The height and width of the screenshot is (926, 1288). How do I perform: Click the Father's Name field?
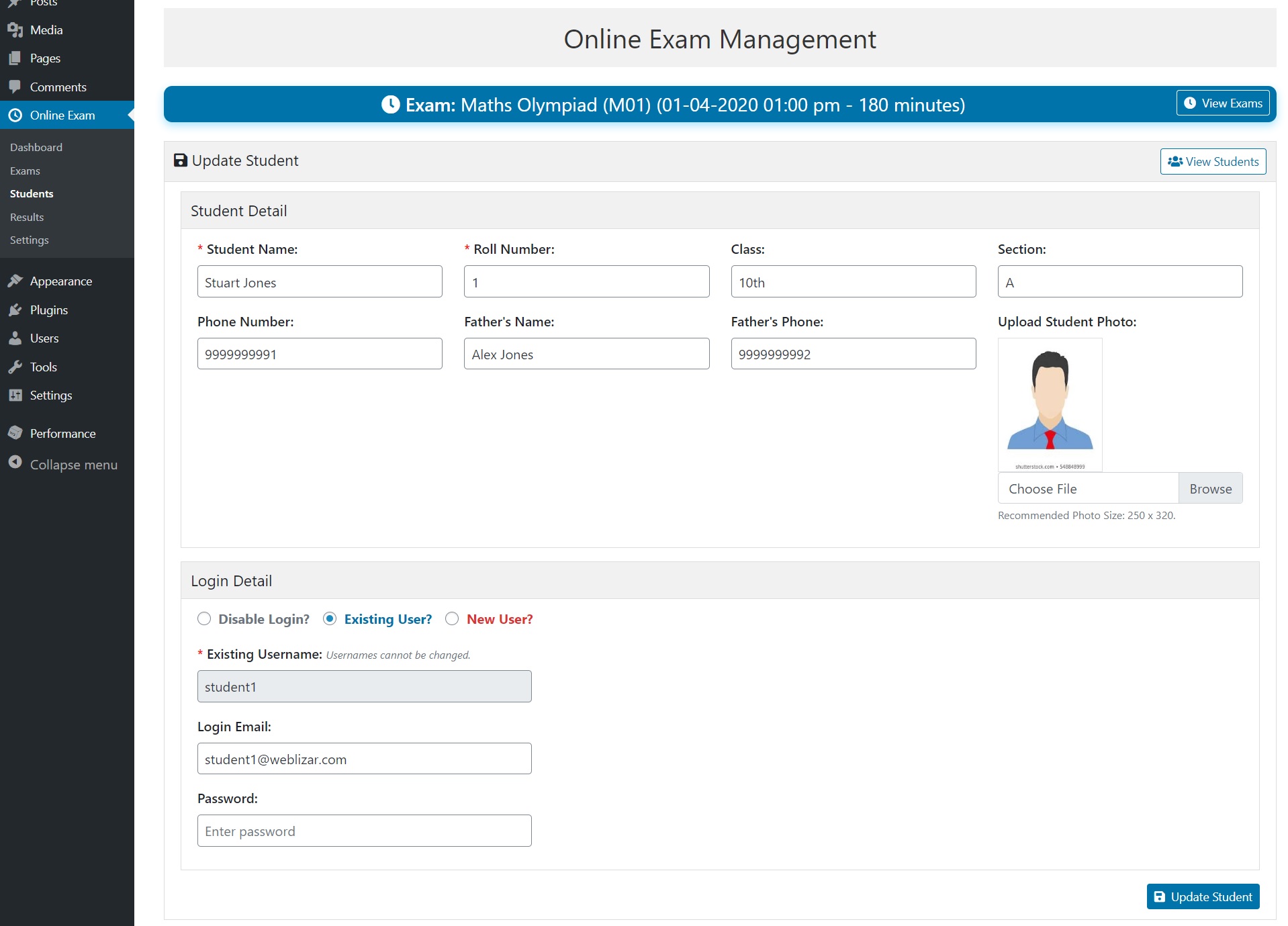tap(586, 354)
